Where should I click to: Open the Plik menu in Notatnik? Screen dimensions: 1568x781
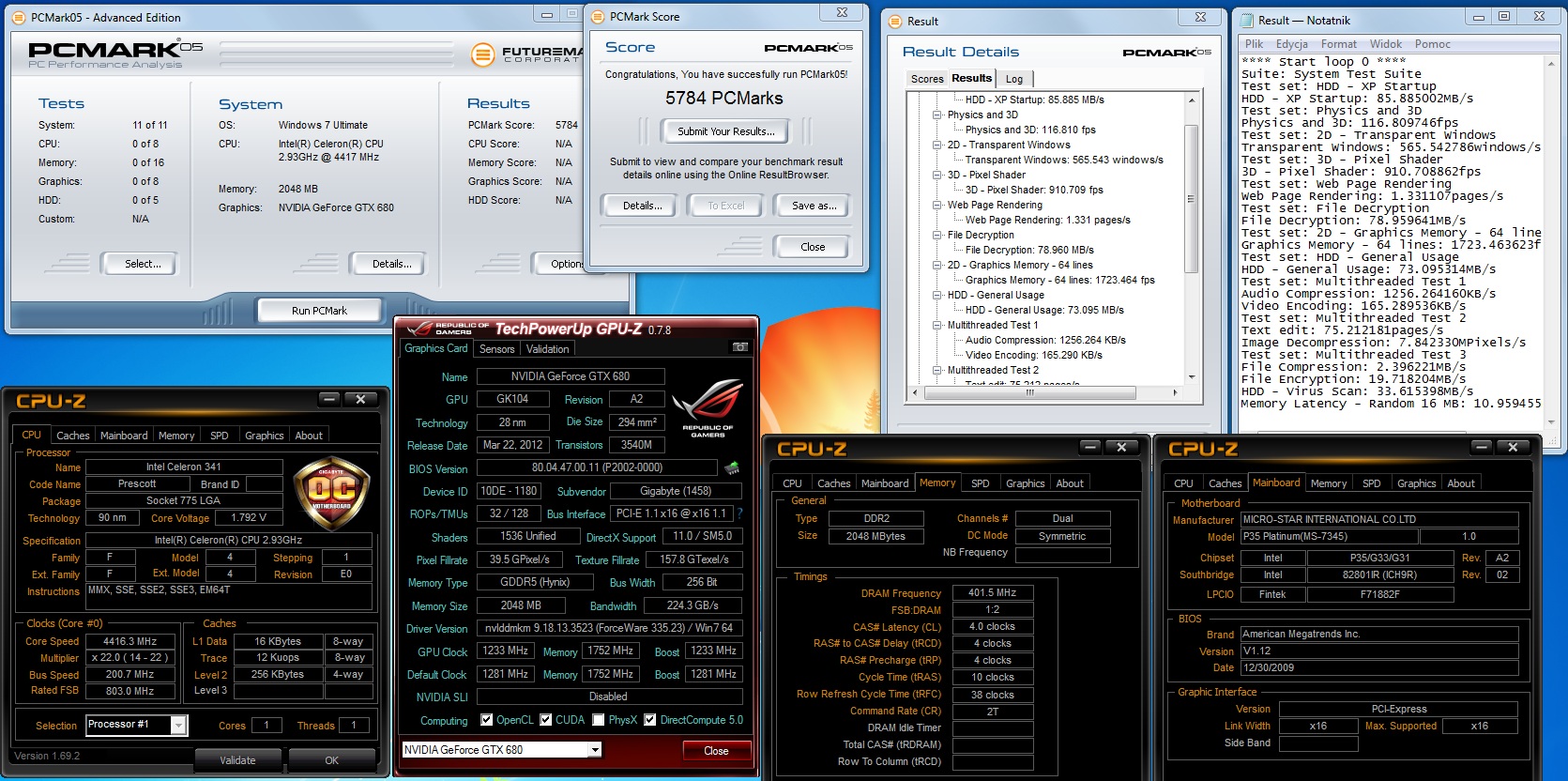point(1254,44)
